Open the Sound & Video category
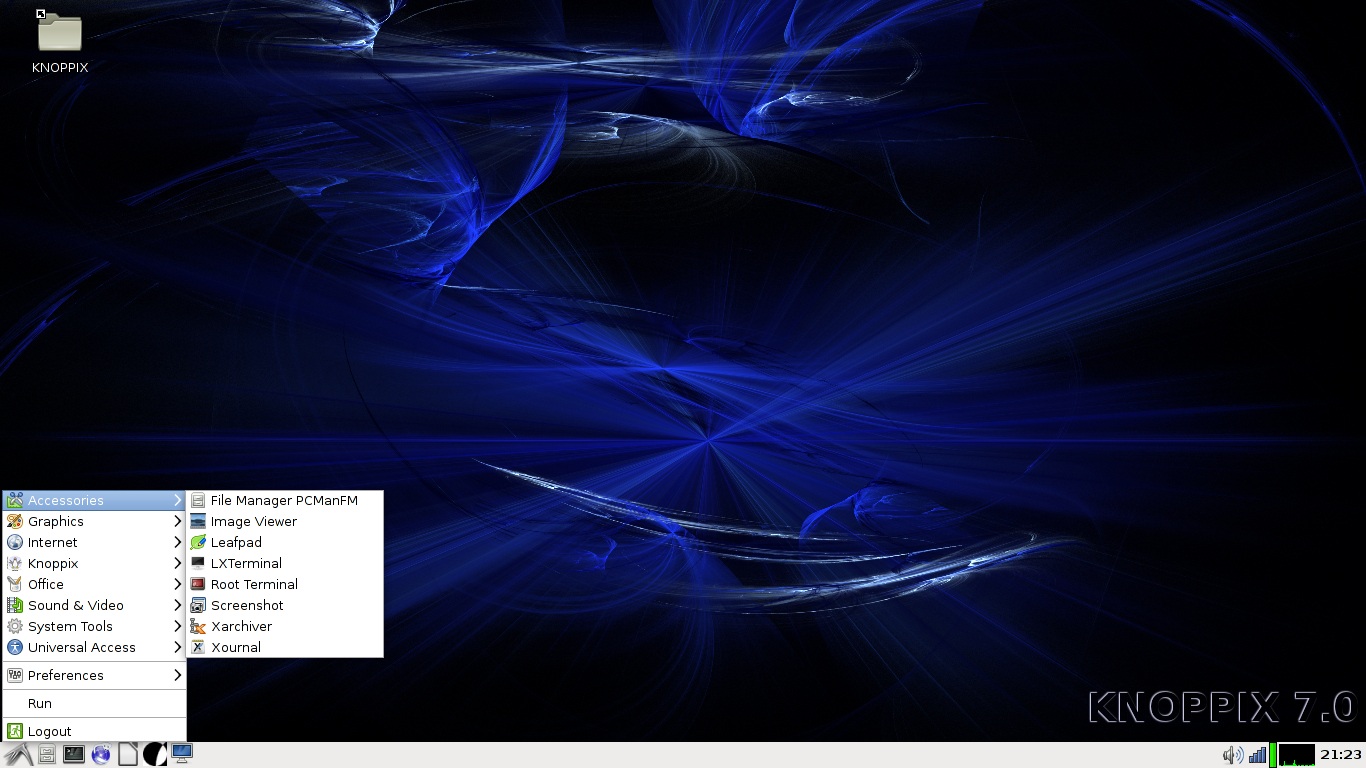 tap(94, 605)
